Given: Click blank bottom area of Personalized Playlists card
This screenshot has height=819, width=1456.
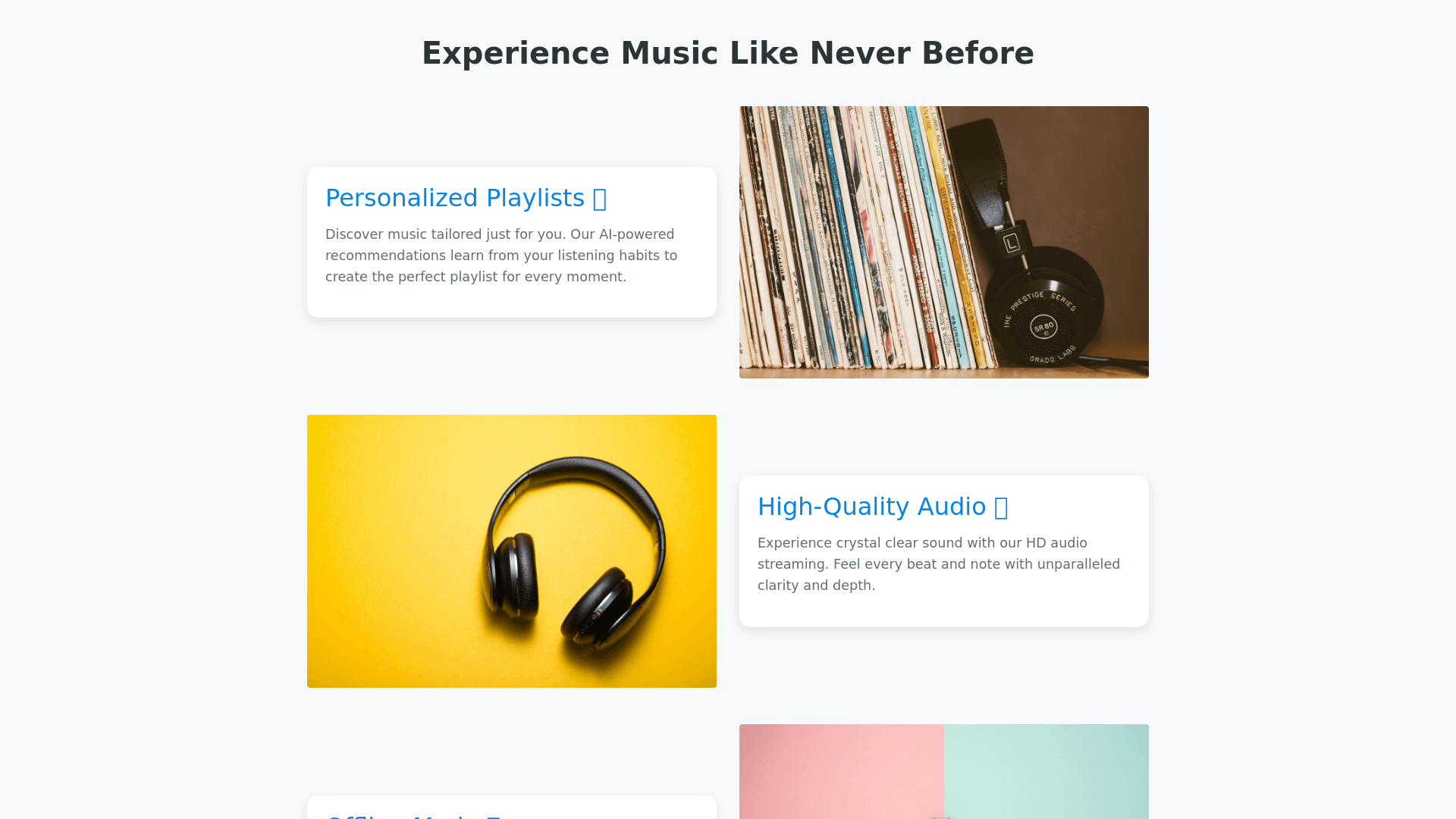Looking at the screenshot, I should 512,303.
